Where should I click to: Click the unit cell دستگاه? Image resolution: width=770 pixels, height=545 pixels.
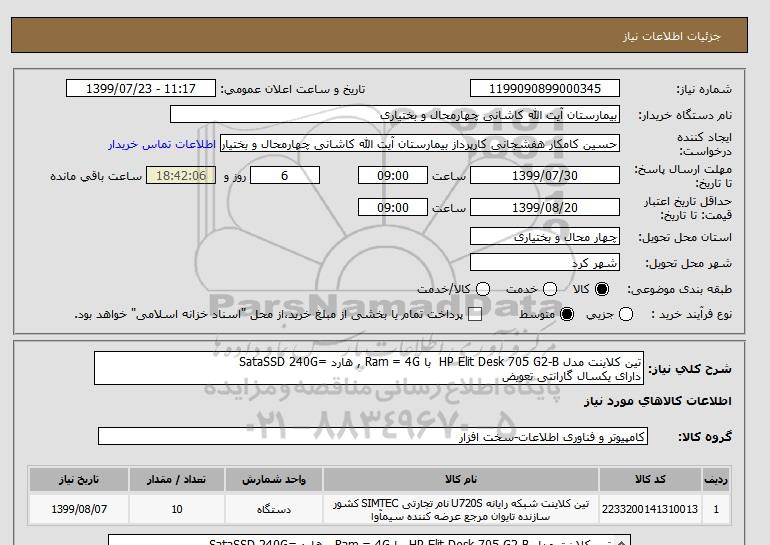(x=274, y=509)
